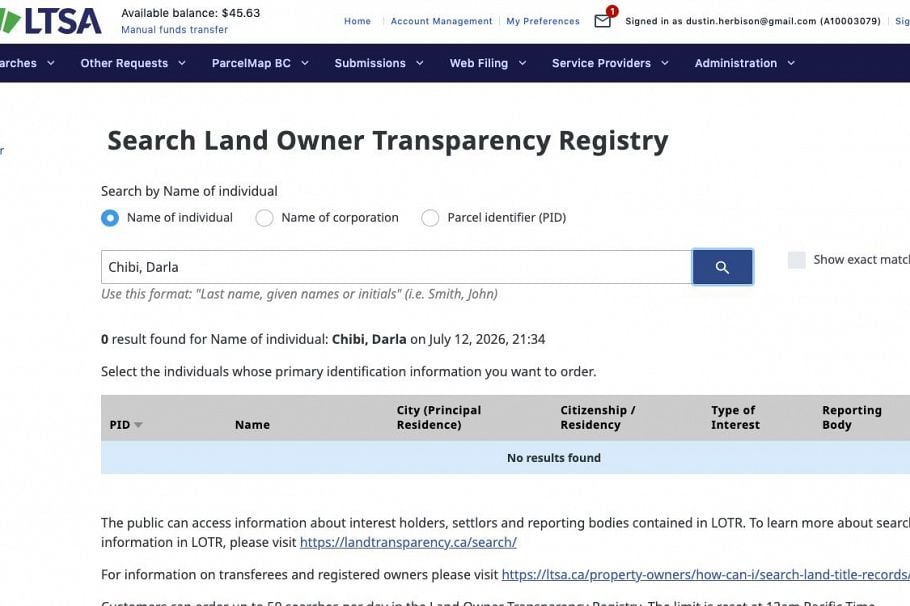The height and width of the screenshot is (606, 910).
Task: Click the magnifying glass search button
Action: tap(722, 267)
